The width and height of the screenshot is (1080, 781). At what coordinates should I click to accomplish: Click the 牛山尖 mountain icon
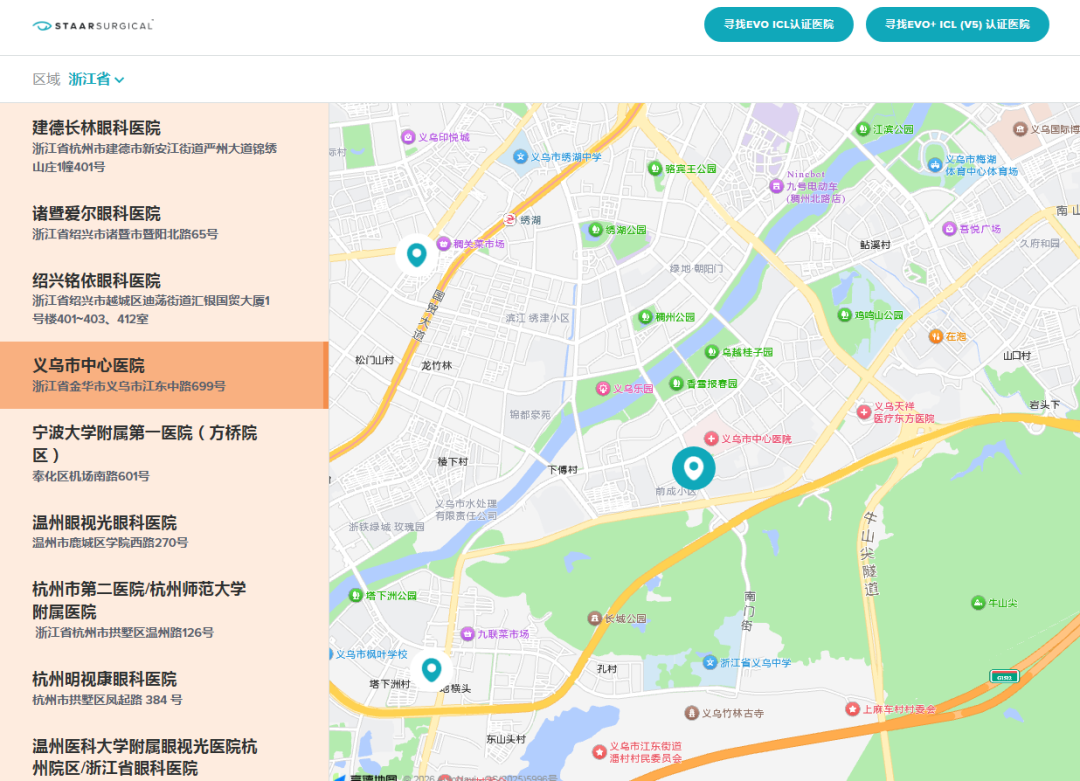pos(978,603)
